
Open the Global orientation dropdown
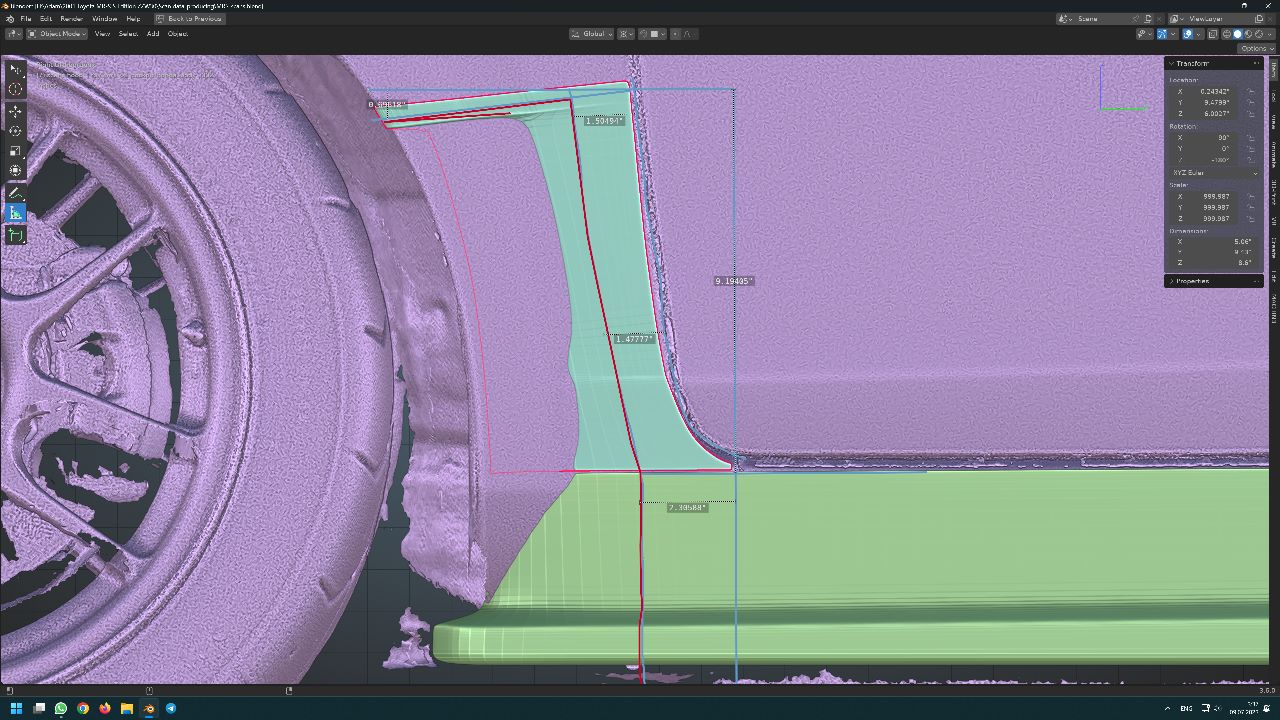(x=590, y=34)
